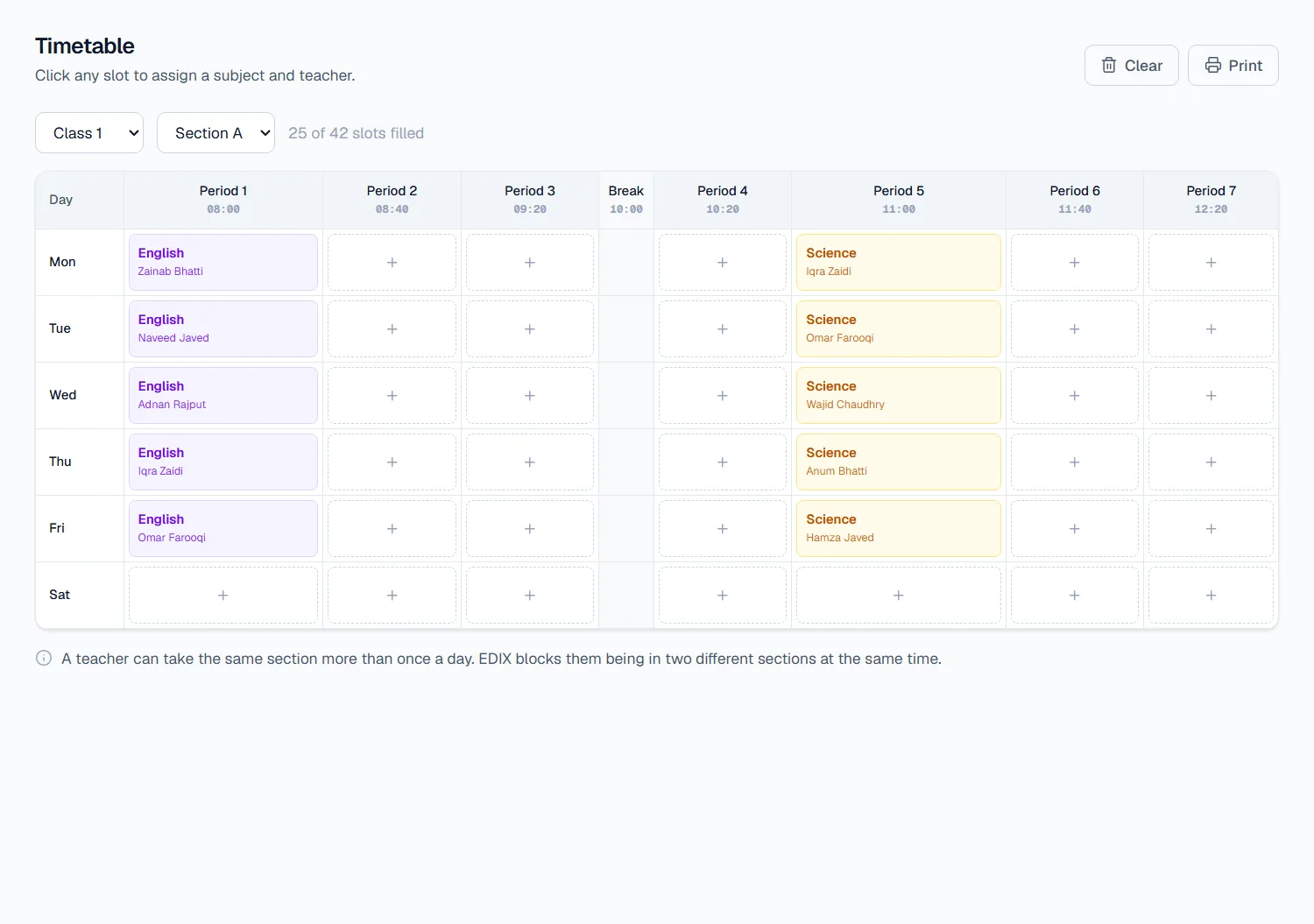Viewport: 1314px width, 924px height.
Task: Open Thursday Science slot with Anum Bhatti
Action: point(899,462)
